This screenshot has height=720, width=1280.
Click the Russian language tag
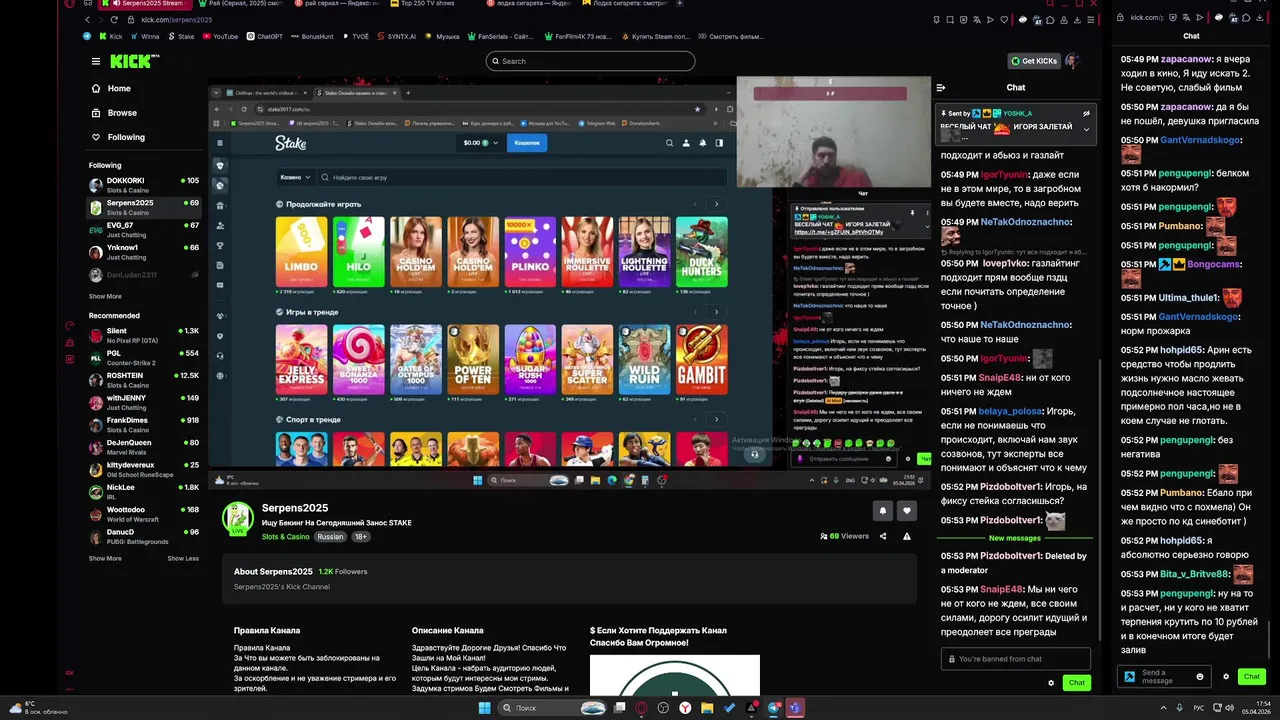click(330, 537)
